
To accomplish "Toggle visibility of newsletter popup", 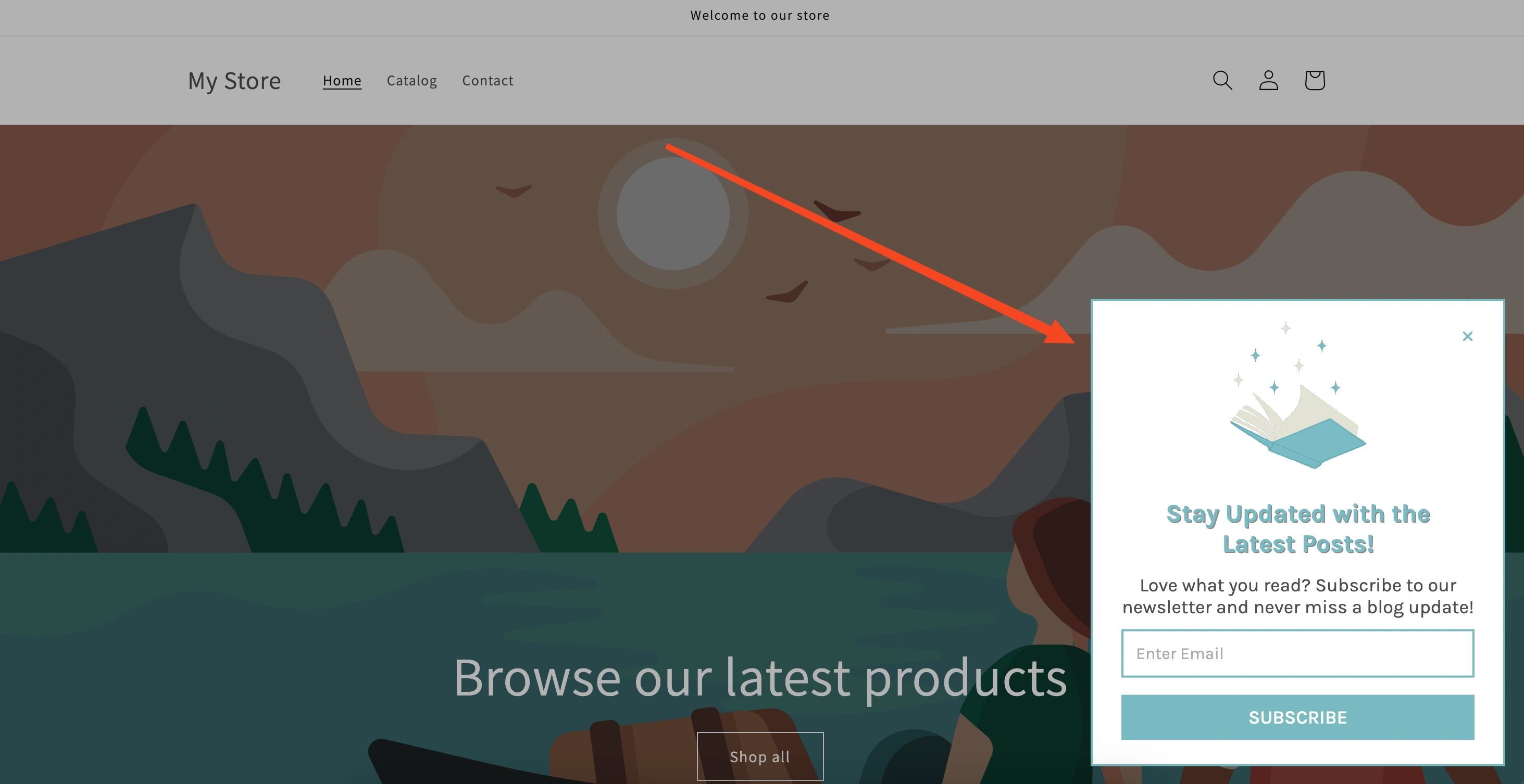I will (1468, 336).
